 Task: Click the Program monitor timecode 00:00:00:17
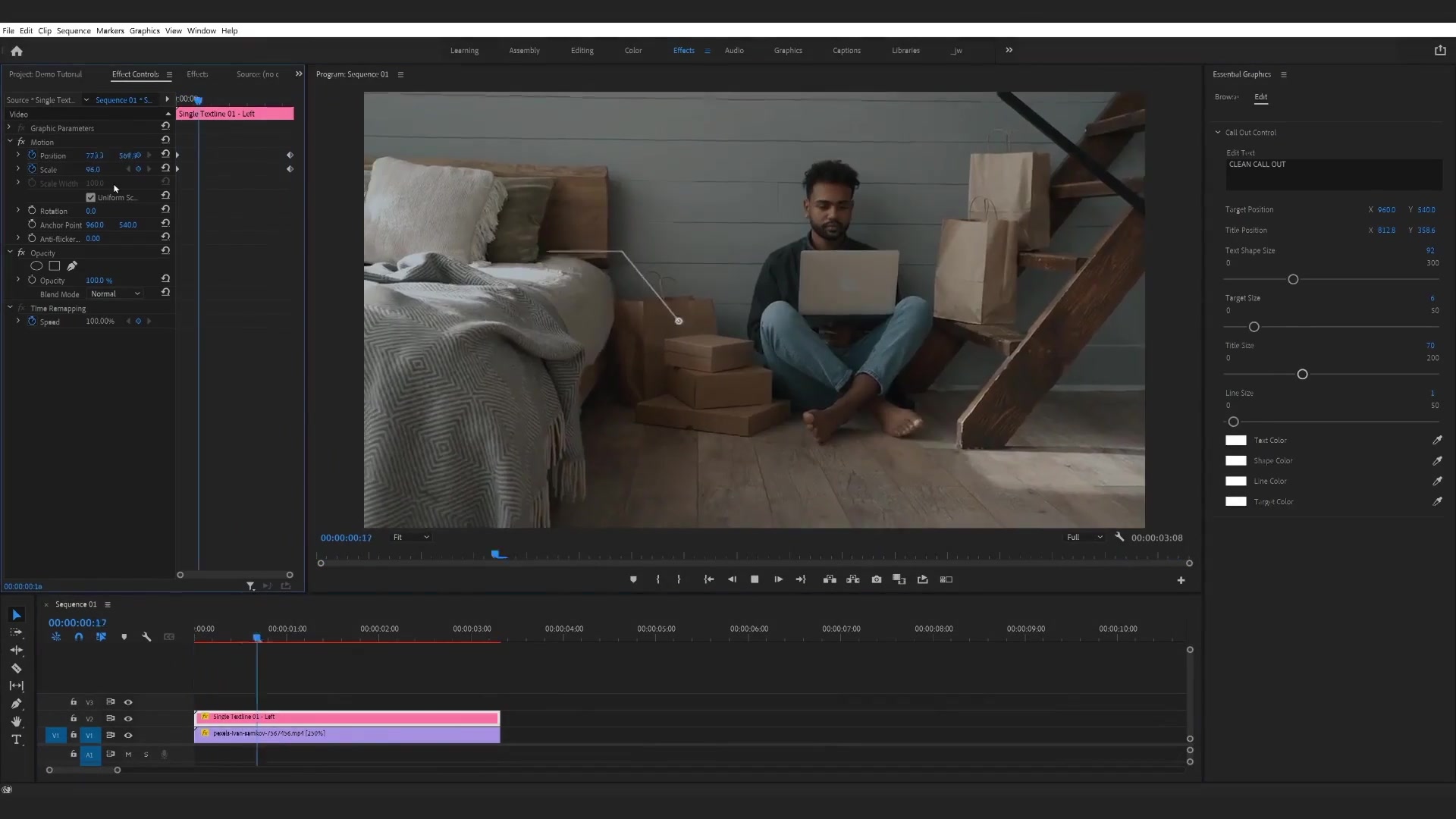tap(346, 538)
